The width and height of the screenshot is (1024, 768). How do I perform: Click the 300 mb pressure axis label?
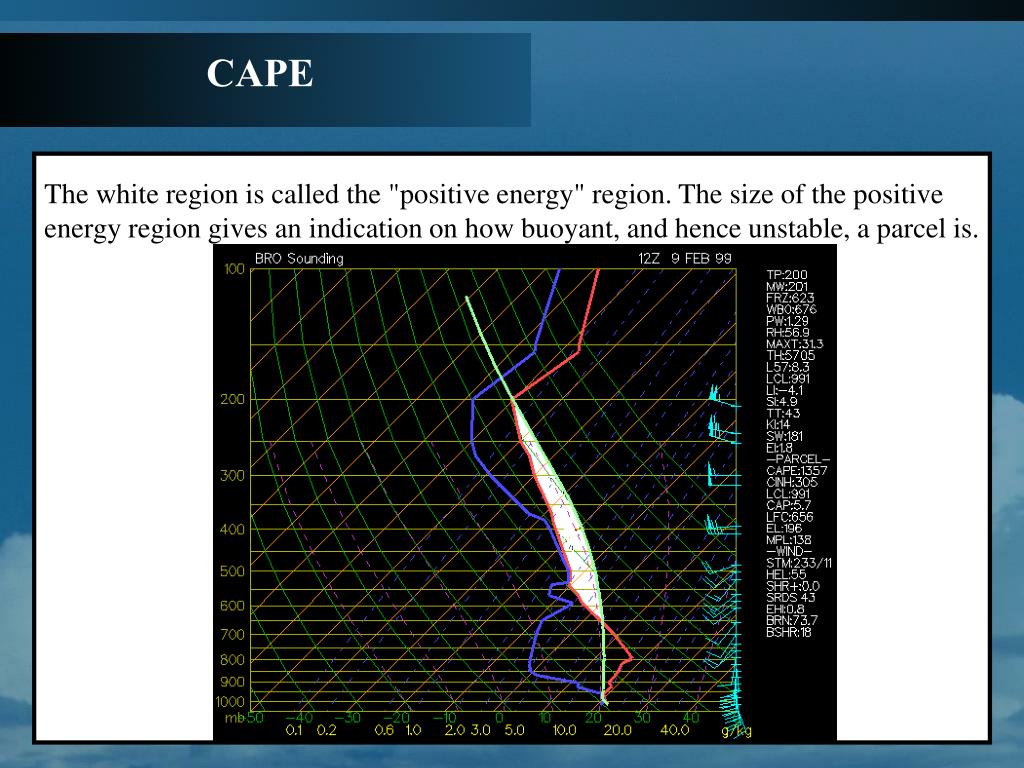[232, 475]
